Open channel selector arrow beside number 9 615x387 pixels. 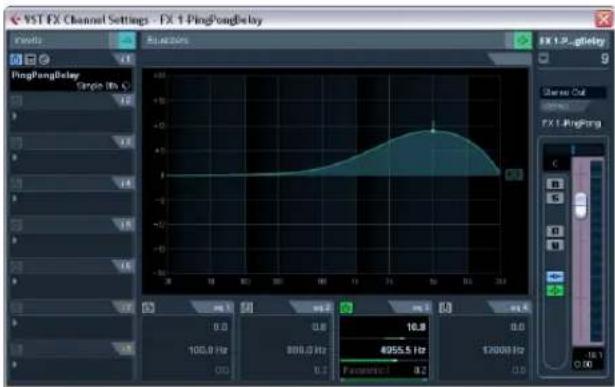[x=544, y=59]
